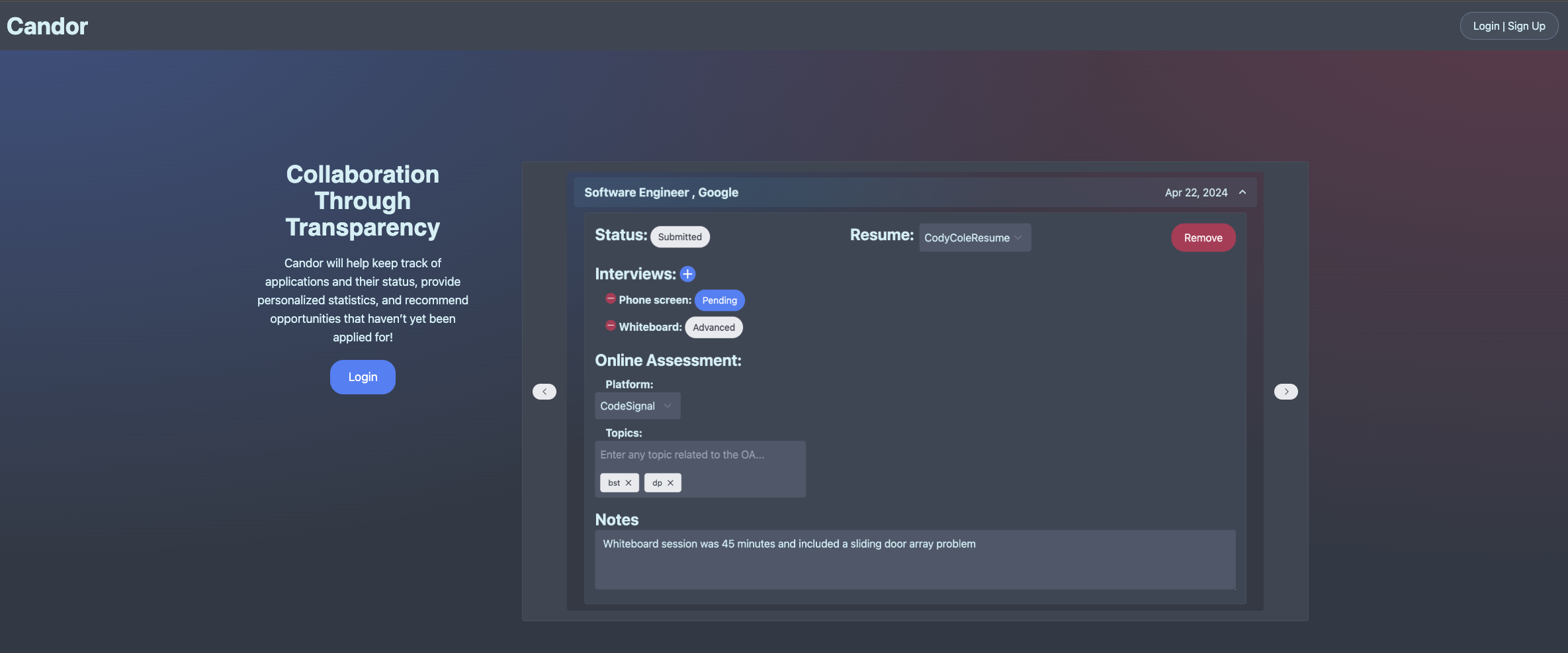Delete the dp topic tag
The image size is (1568, 653).
pyautogui.click(x=670, y=483)
